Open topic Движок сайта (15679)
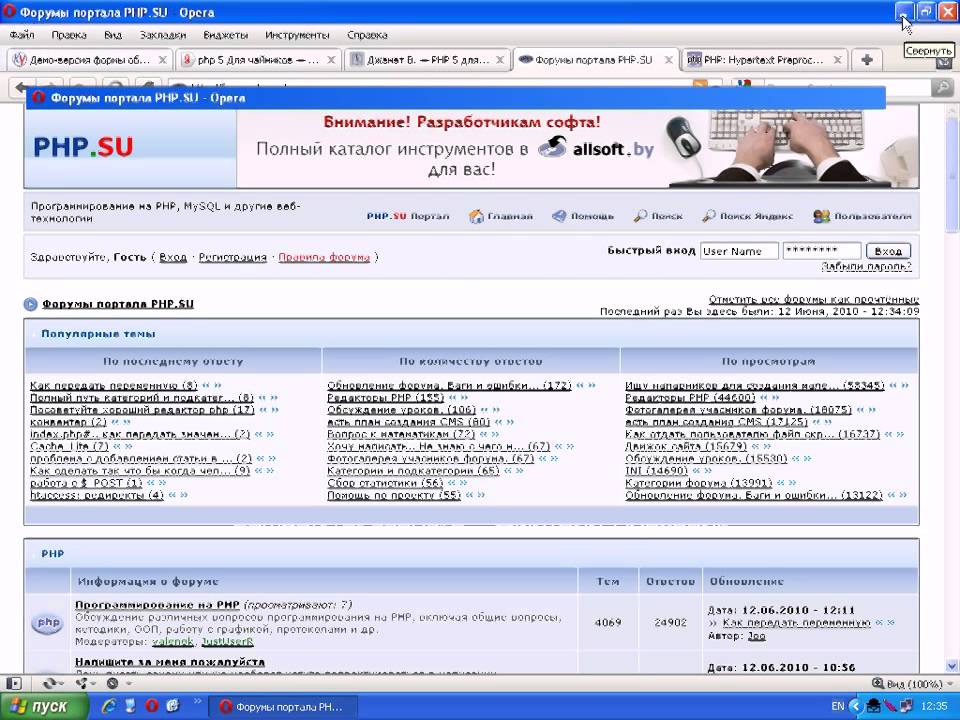 click(686, 446)
